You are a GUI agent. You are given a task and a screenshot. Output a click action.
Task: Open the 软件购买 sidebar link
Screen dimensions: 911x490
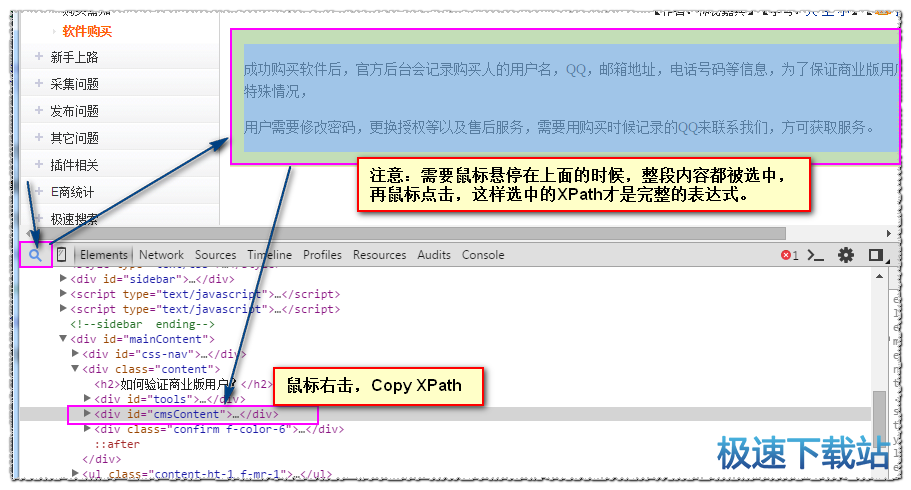pyautogui.click(x=87, y=31)
